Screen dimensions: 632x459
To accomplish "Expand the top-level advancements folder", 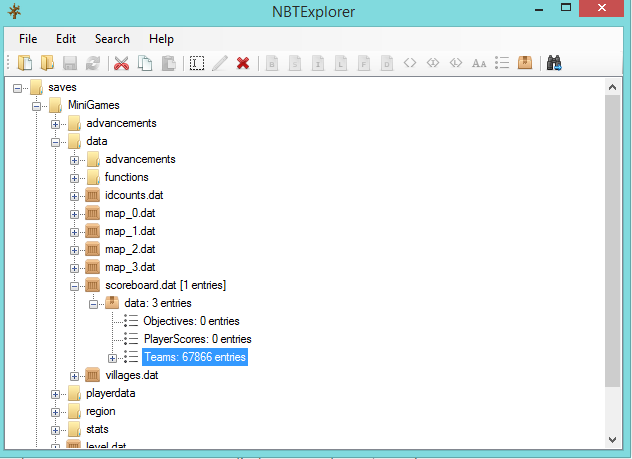I will [56, 124].
